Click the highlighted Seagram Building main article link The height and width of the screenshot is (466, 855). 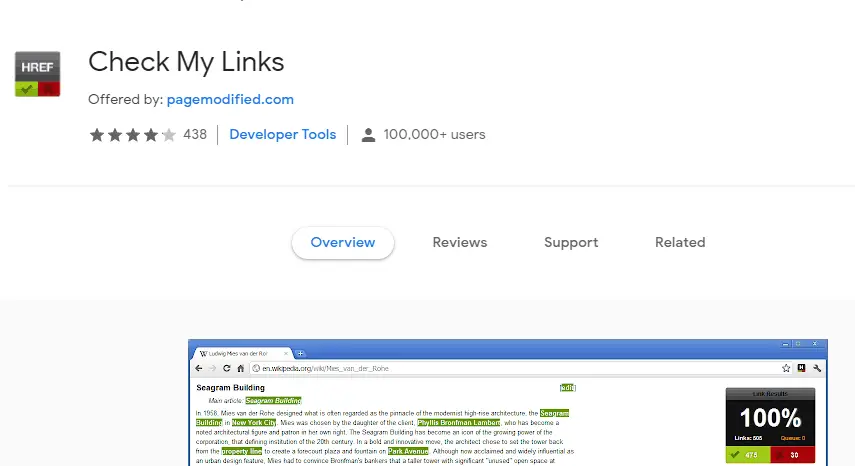[273, 401]
